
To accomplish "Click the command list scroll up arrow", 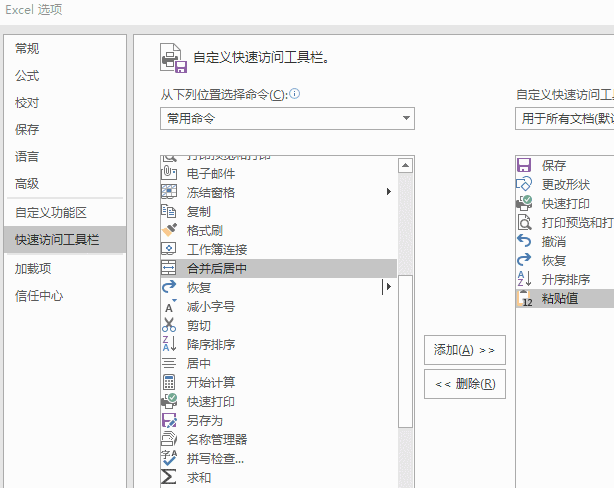I will 405,166.
